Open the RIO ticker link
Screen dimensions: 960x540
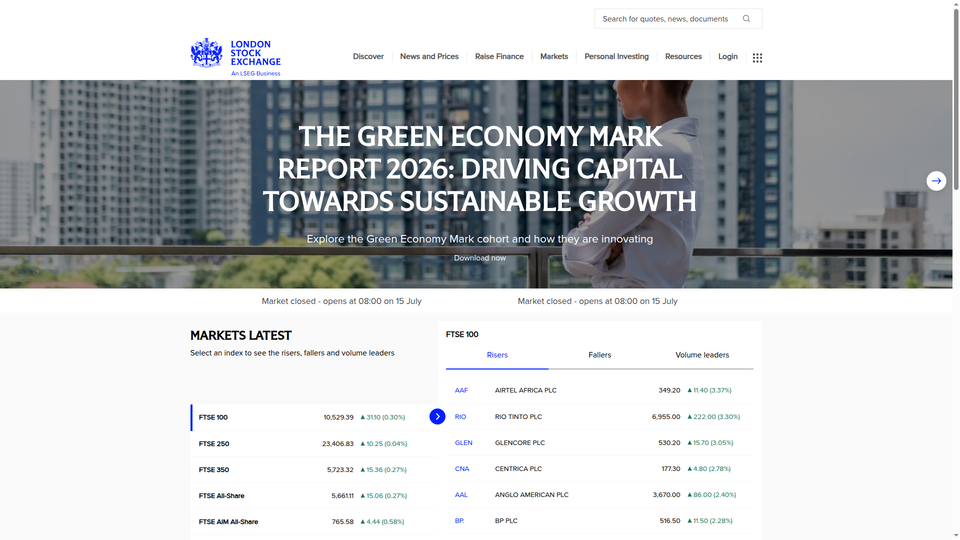(x=460, y=416)
